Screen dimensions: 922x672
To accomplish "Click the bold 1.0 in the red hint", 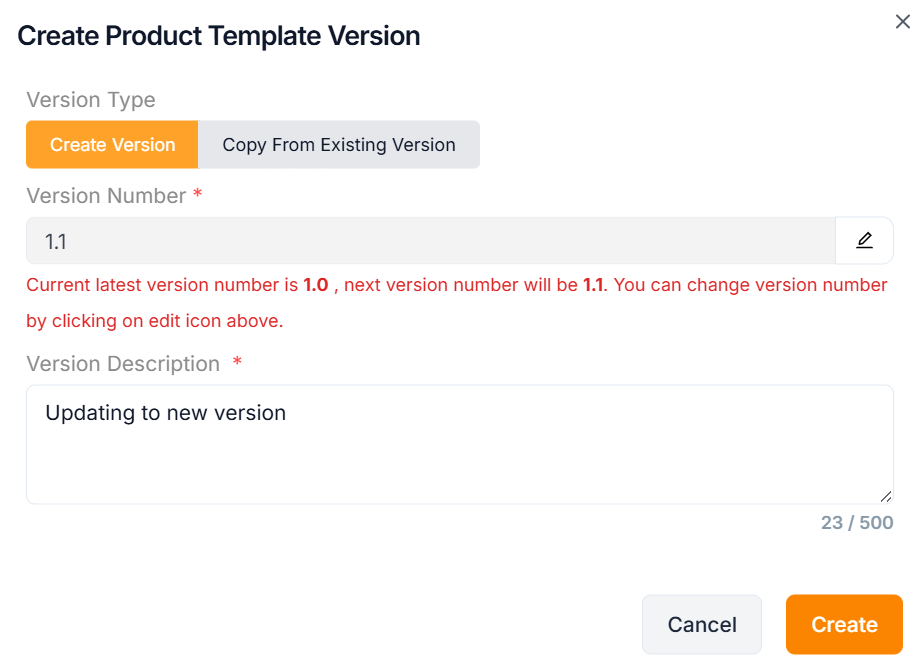I will pyautogui.click(x=316, y=285).
